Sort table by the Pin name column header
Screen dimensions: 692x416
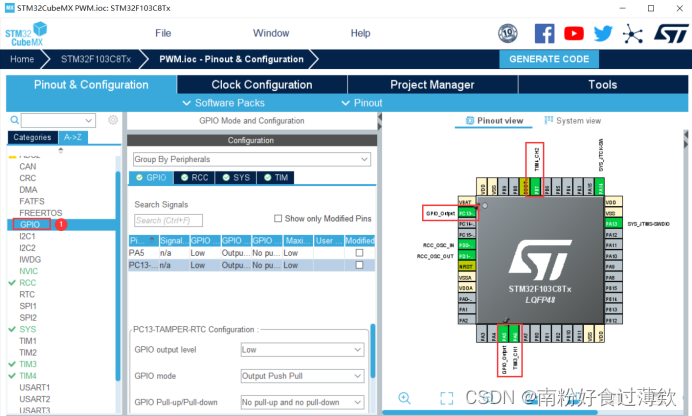143,240
